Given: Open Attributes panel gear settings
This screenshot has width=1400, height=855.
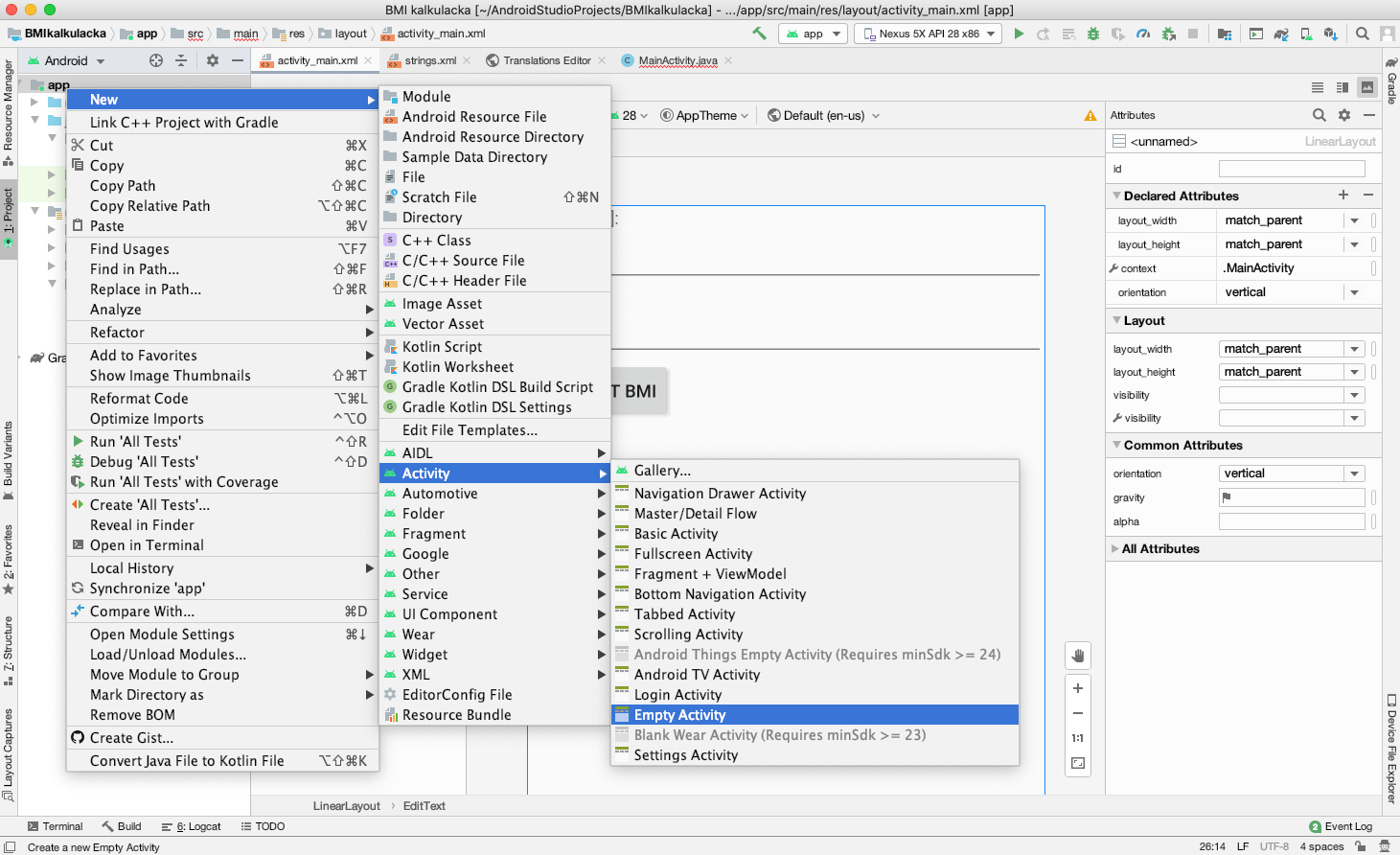Looking at the screenshot, I should pos(1344,115).
